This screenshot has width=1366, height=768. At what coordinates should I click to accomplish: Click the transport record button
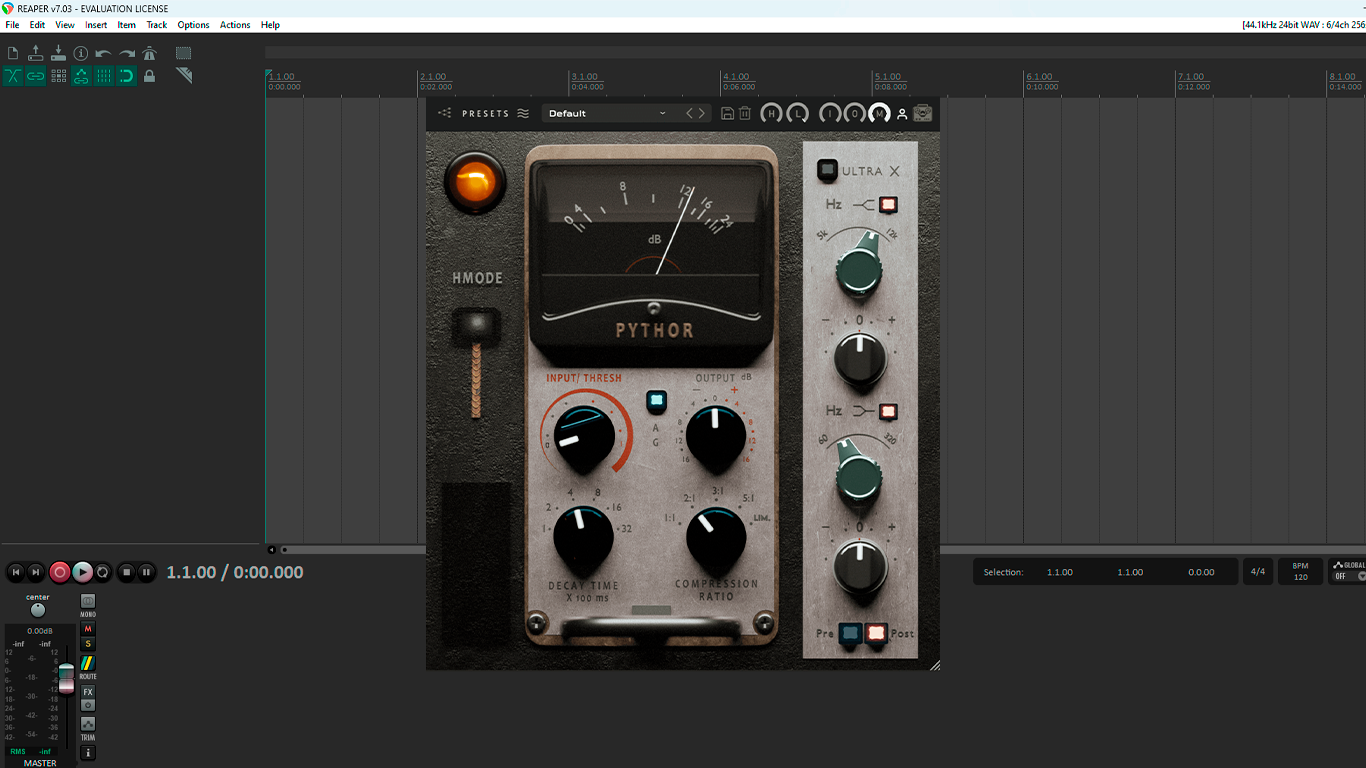click(60, 572)
